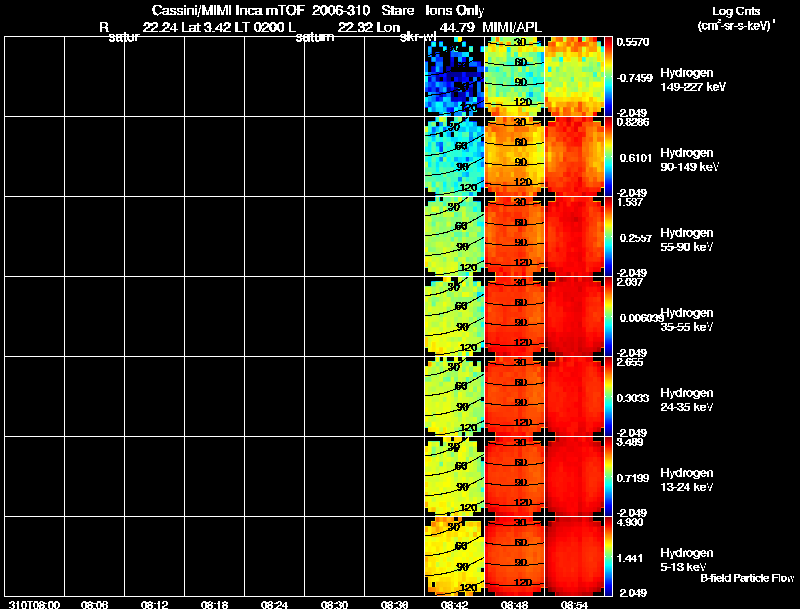Click the color bar beside Hydrogen 149-227 keV

pos(608,77)
